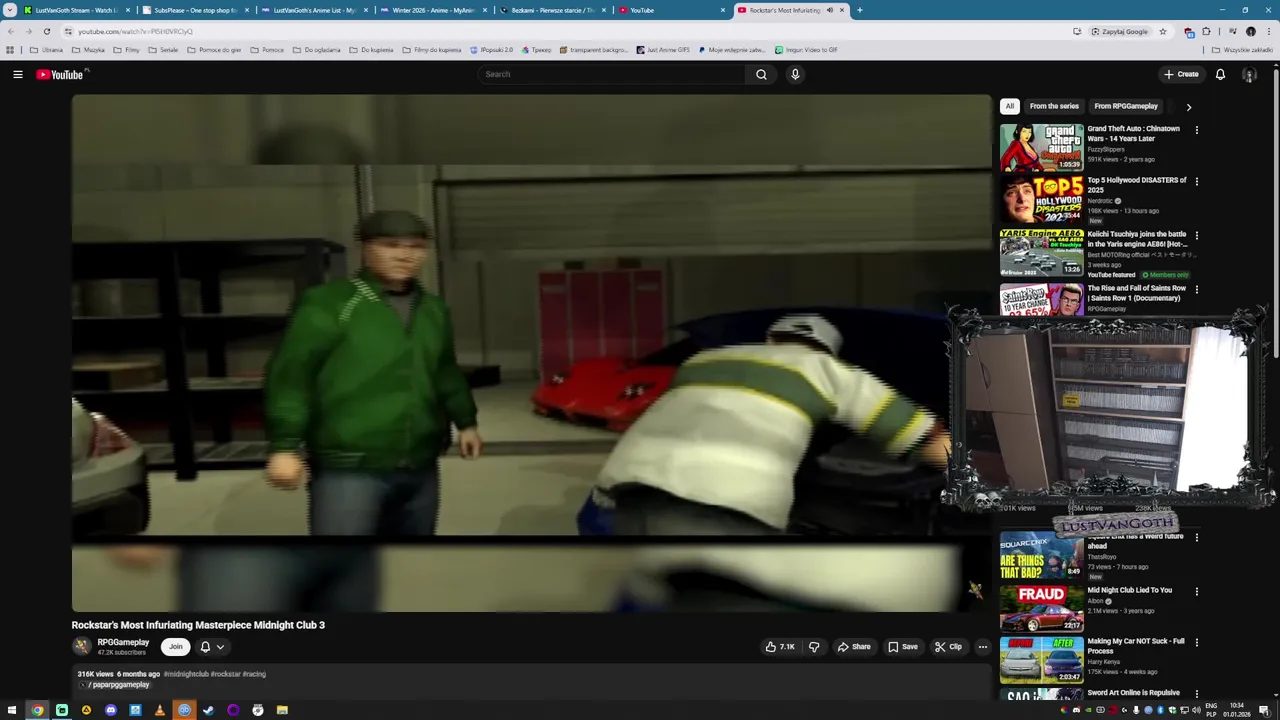The image size is (1280, 720).
Task: Open the tab search dropdown
Action: click(10, 10)
